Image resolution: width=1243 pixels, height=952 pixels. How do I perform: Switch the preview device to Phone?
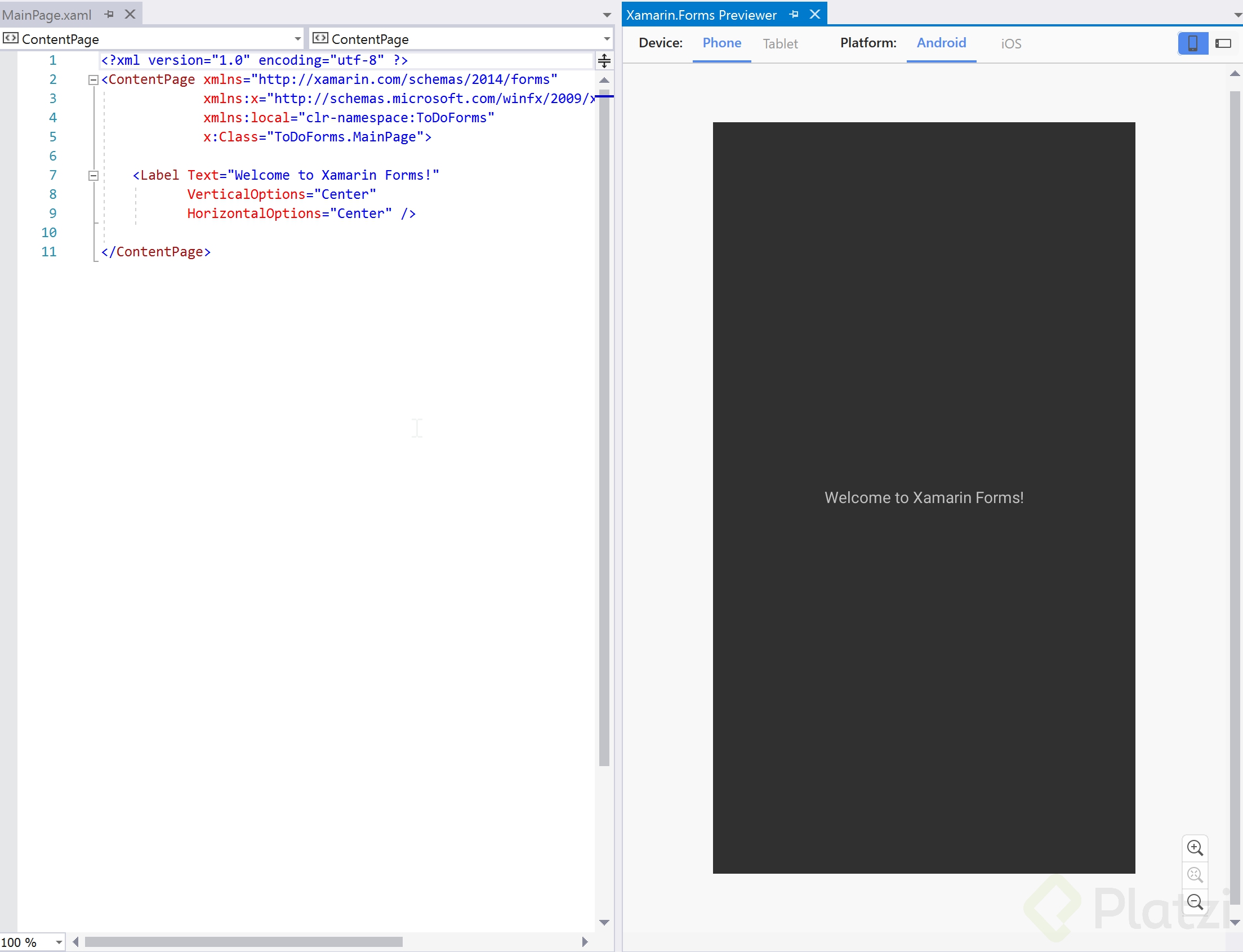click(x=722, y=43)
